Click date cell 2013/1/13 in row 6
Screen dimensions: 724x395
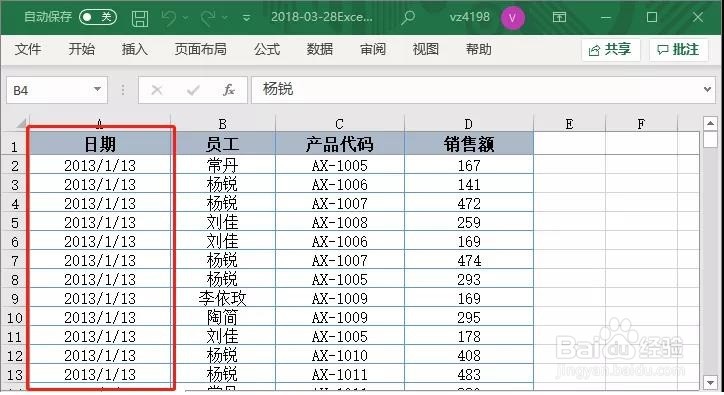(100, 242)
